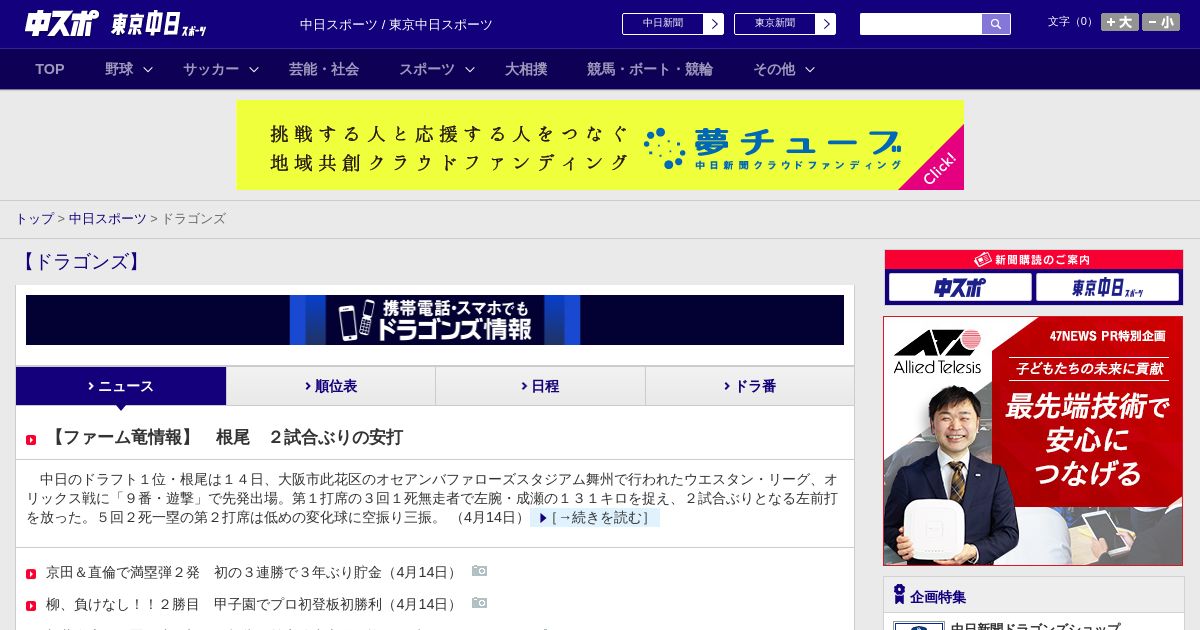Click the 中スポ subscription logo in sidebar

point(960,287)
